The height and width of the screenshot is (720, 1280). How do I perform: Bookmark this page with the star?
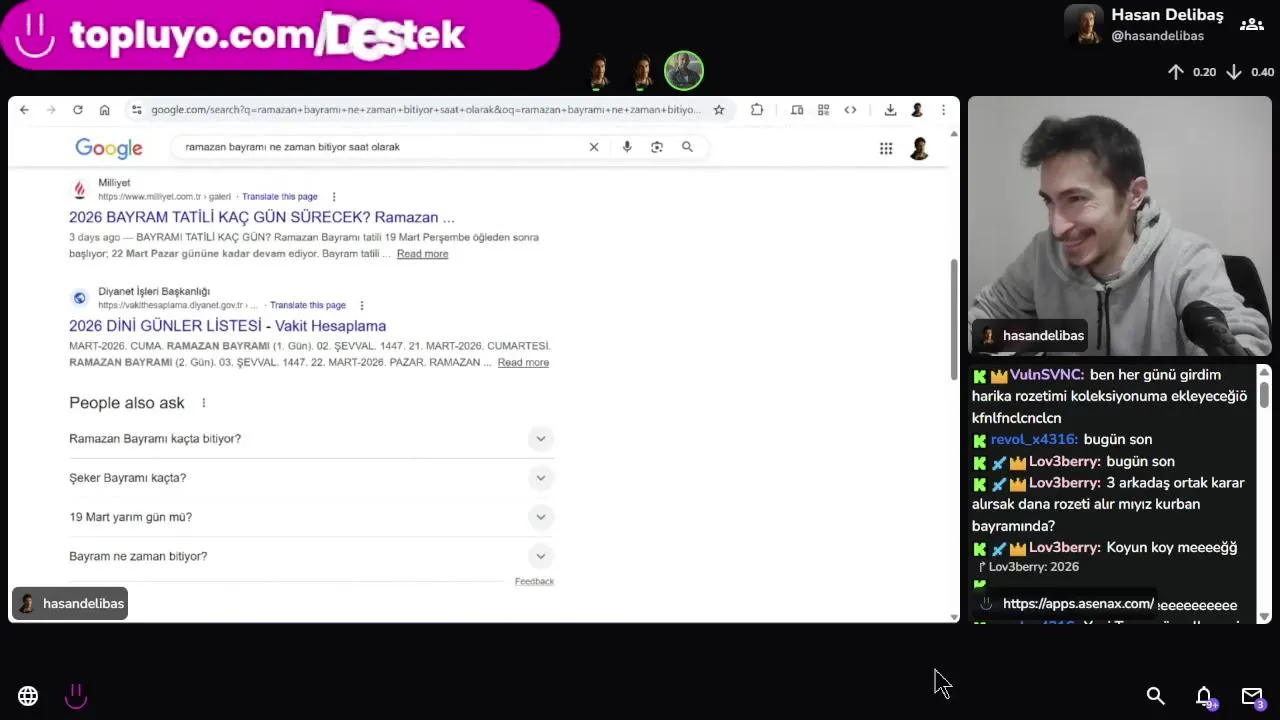coord(718,110)
